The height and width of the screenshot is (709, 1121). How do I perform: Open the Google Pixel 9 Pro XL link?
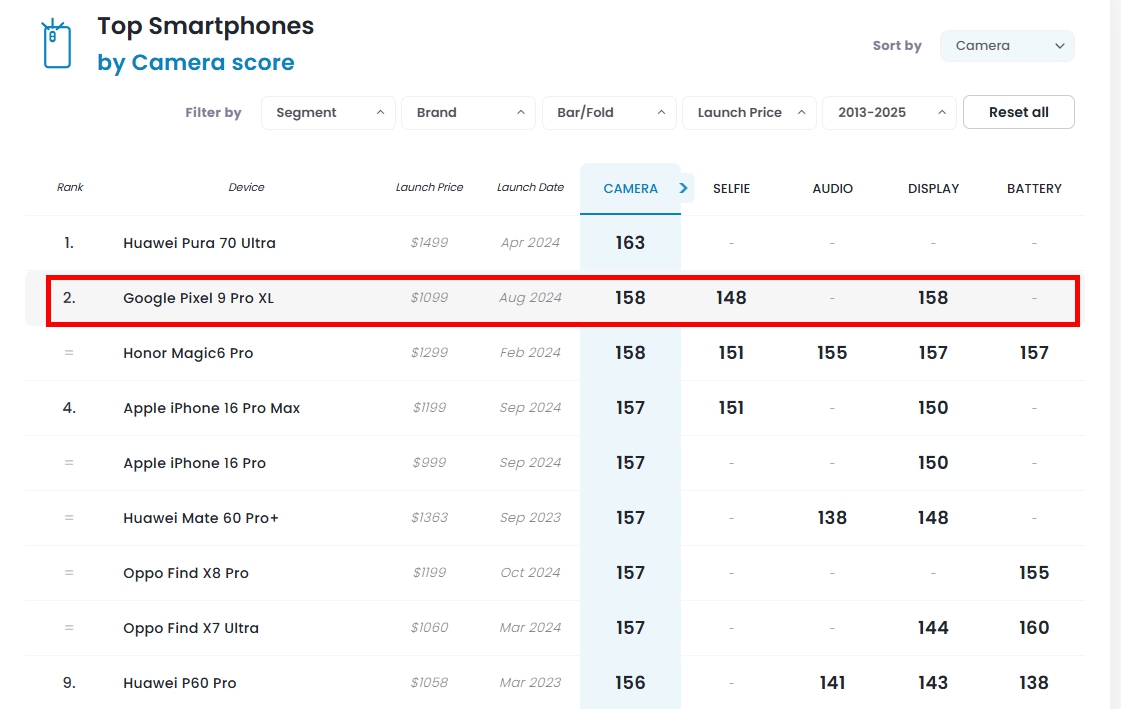tap(199, 298)
